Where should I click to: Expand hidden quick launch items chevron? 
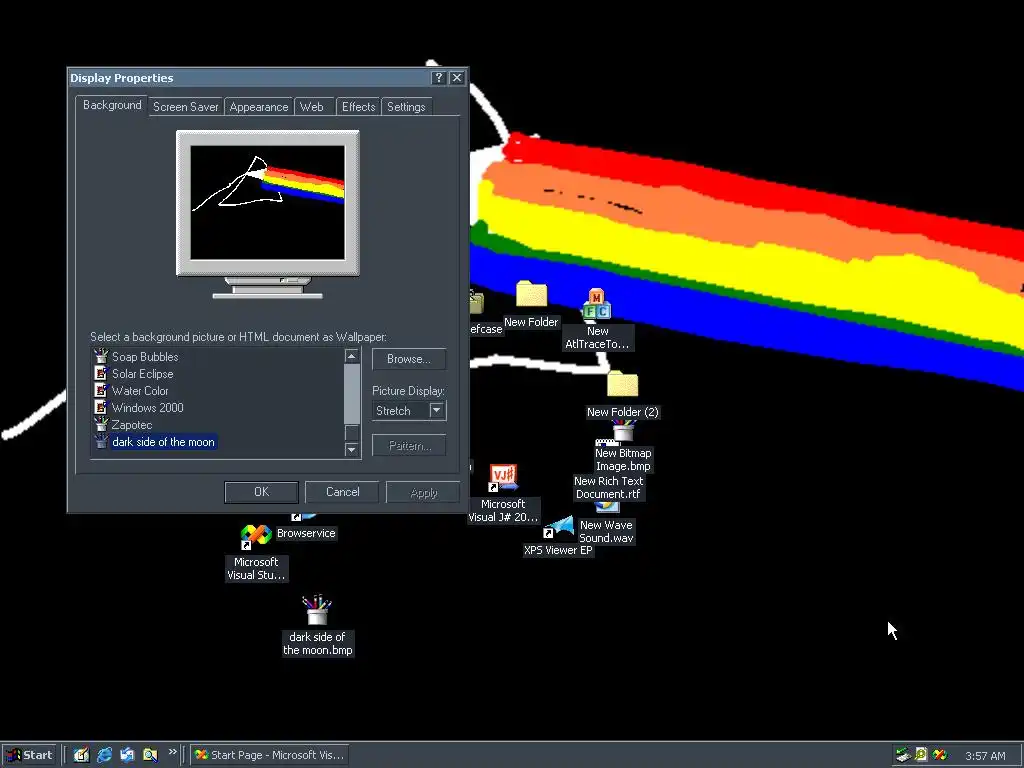(172, 752)
